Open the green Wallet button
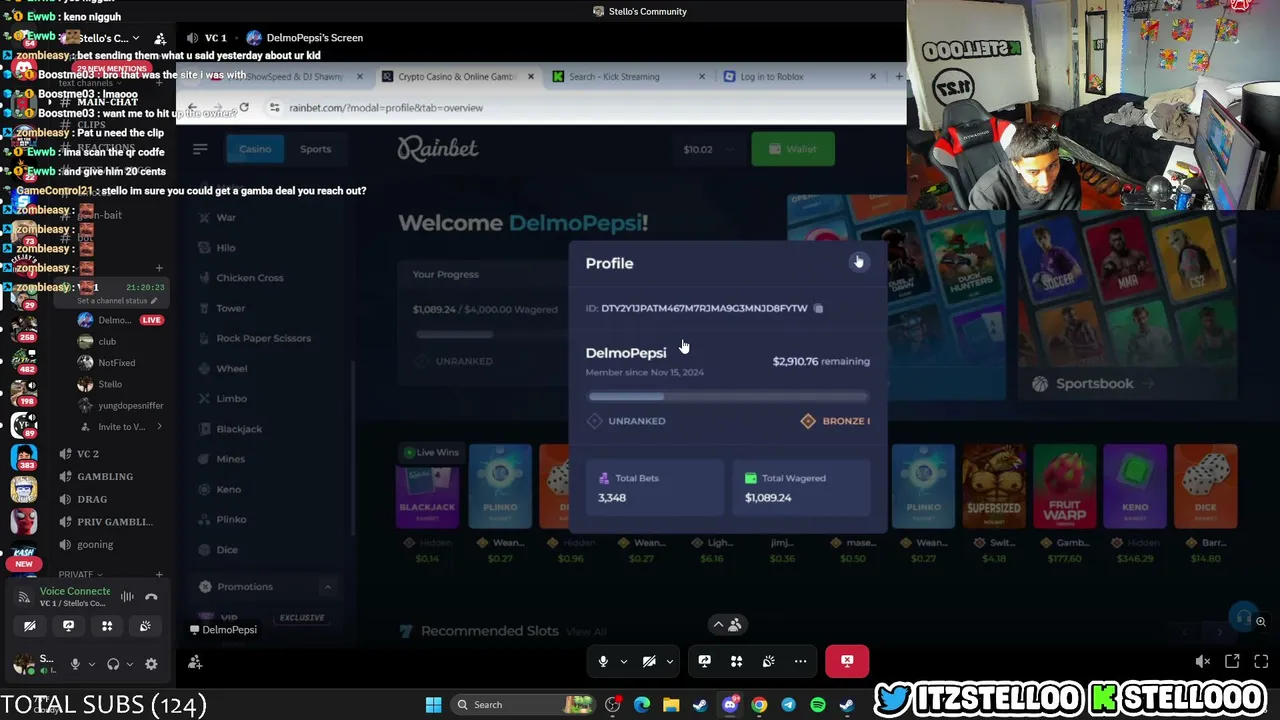The image size is (1280, 720). [x=793, y=149]
